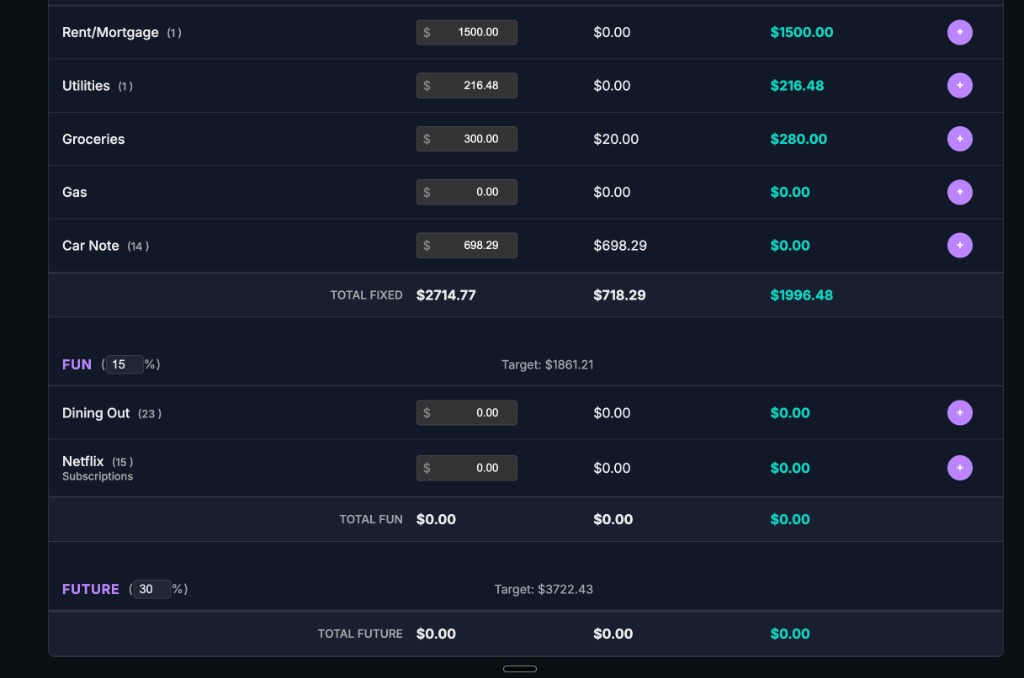Click the plus icon for Dining Out
1024x678 pixels.
tap(959, 413)
